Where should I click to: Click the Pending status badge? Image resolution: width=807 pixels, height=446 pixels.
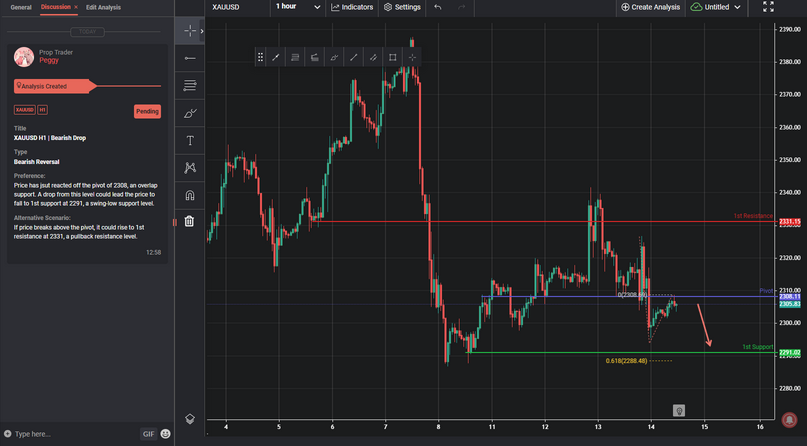(147, 112)
